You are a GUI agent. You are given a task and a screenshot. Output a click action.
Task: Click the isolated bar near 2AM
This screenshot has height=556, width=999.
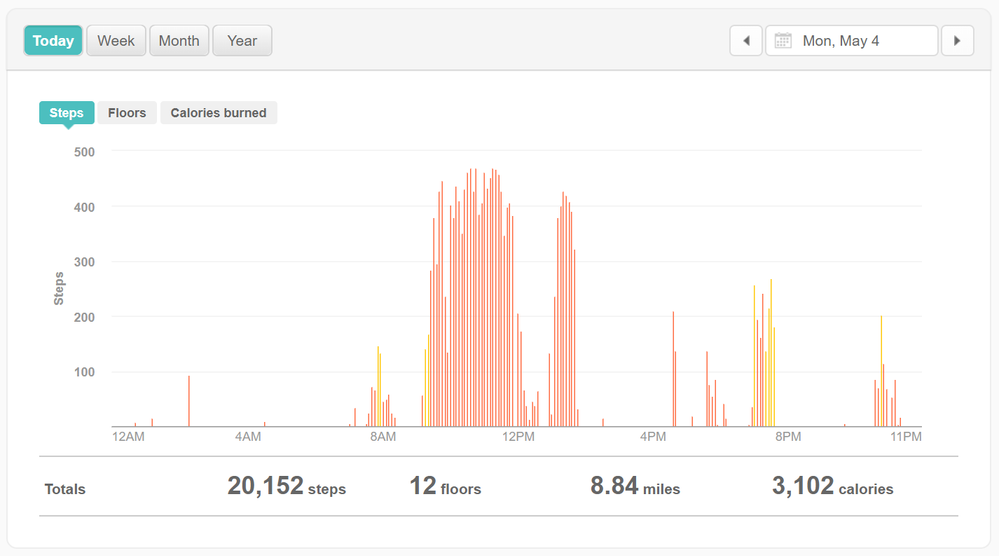tap(189, 402)
